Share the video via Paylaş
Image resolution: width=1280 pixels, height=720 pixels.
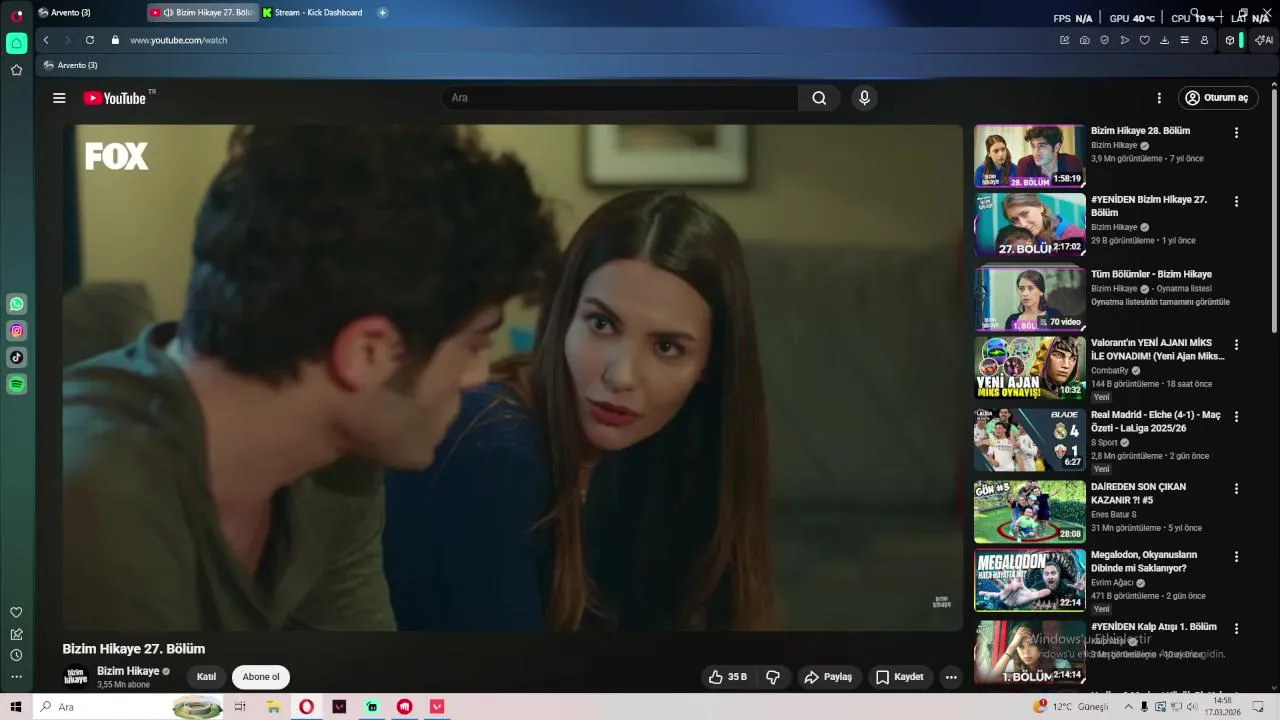(828, 677)
